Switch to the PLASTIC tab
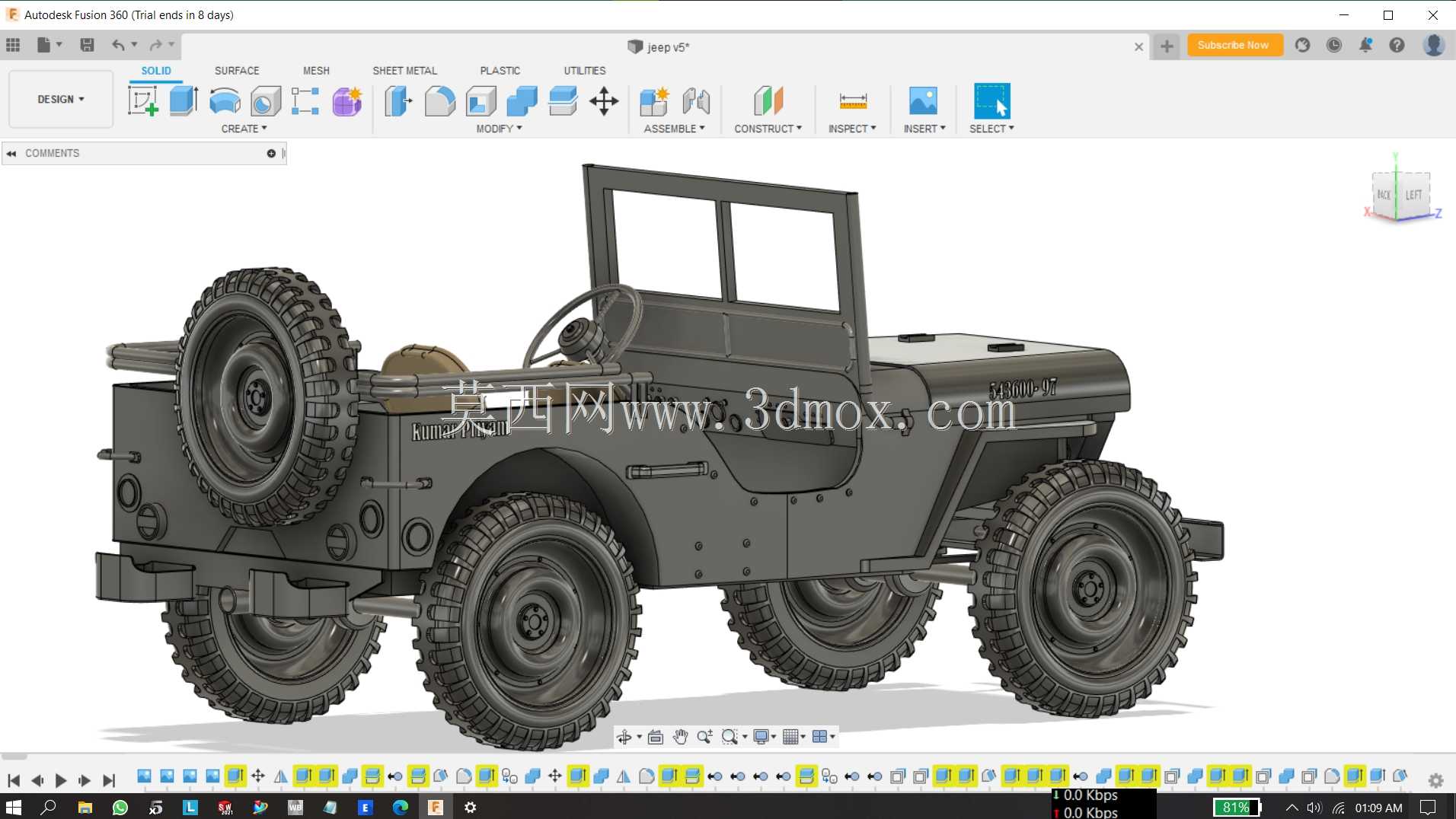Screen dimensions: 1456x819 point(500,71)
